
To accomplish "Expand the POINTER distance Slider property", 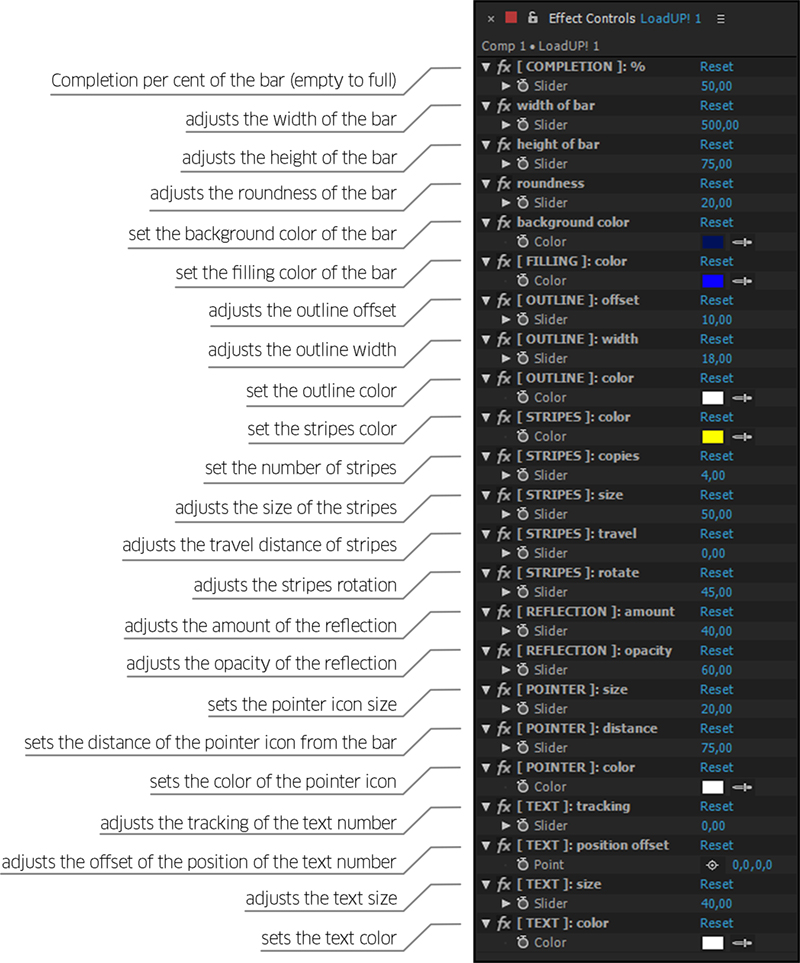I will 506,748.
